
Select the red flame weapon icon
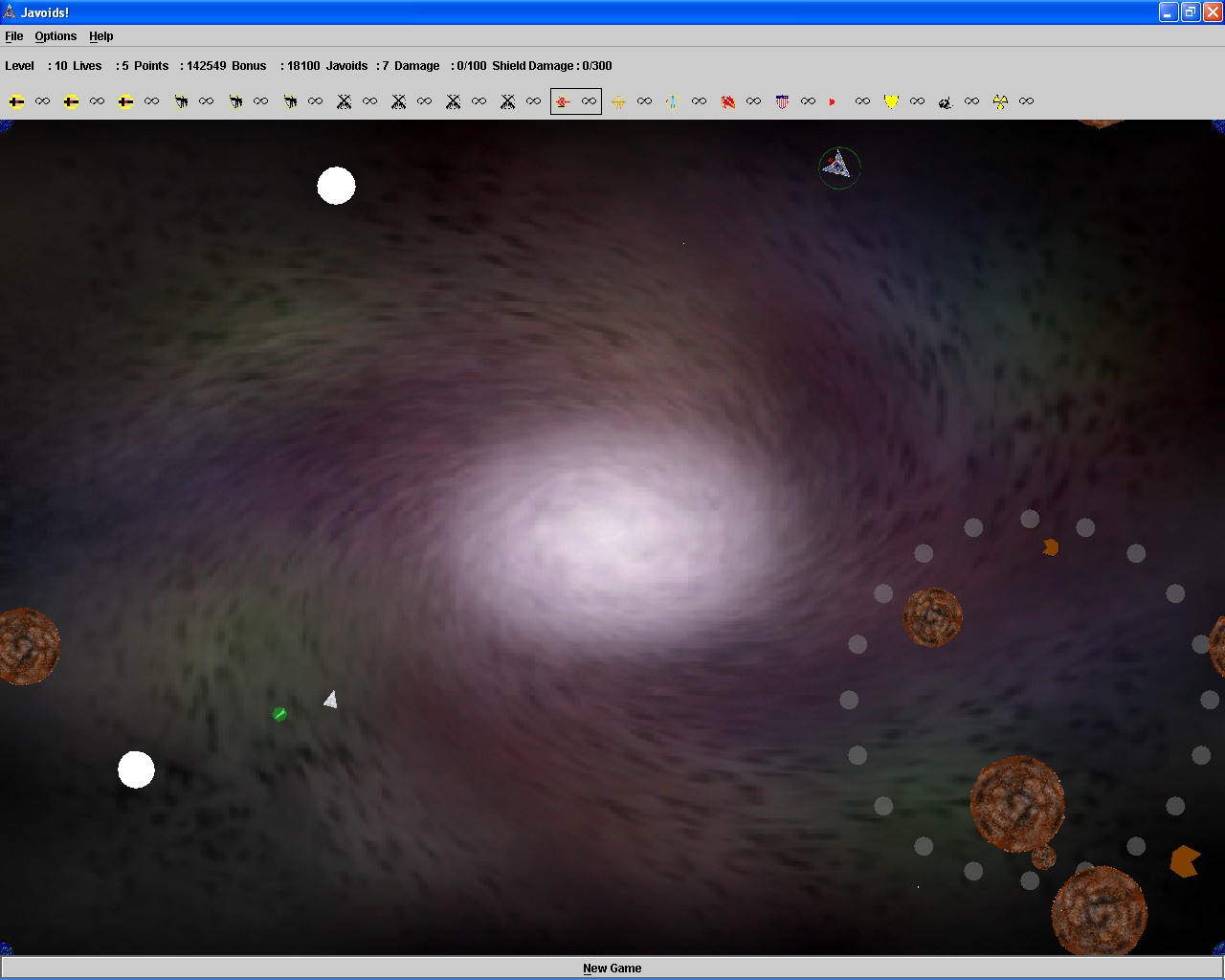(727, 101)
